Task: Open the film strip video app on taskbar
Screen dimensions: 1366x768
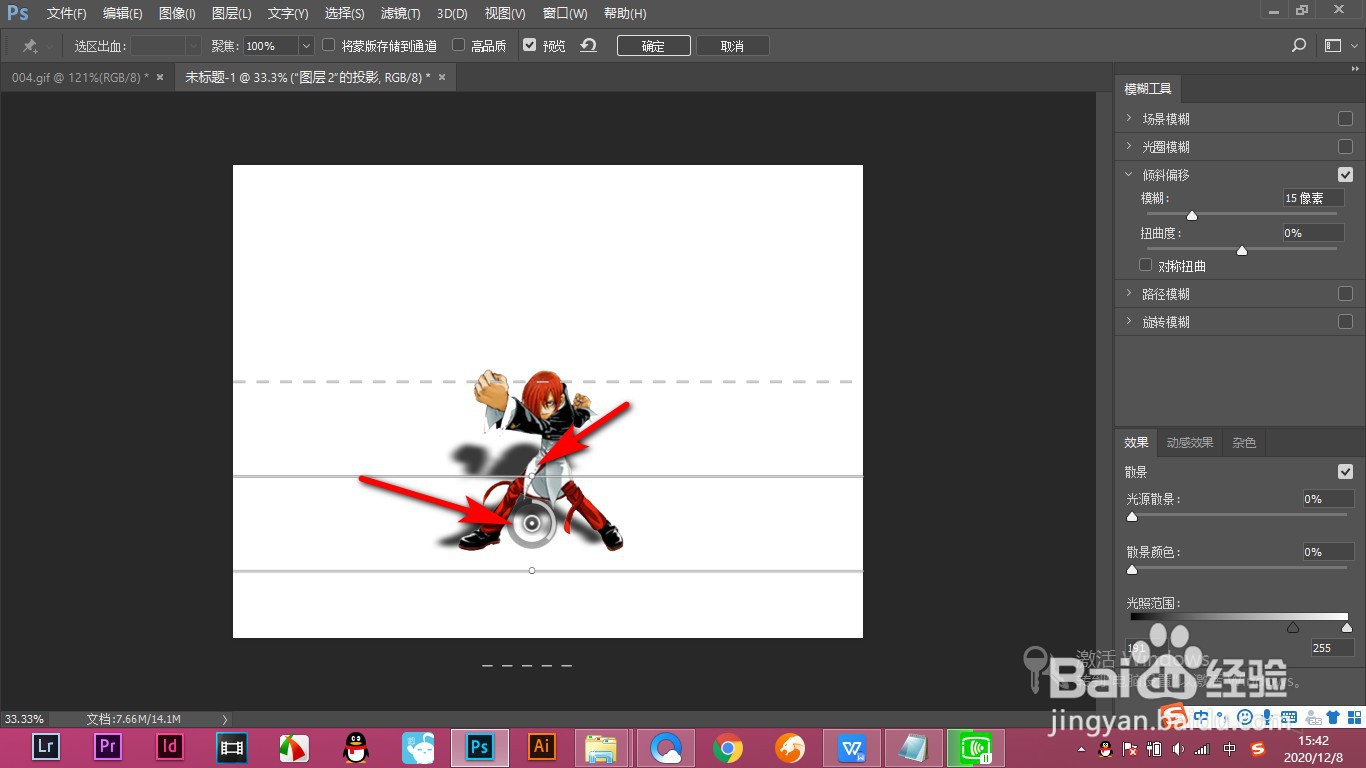Action: (231, 747)
